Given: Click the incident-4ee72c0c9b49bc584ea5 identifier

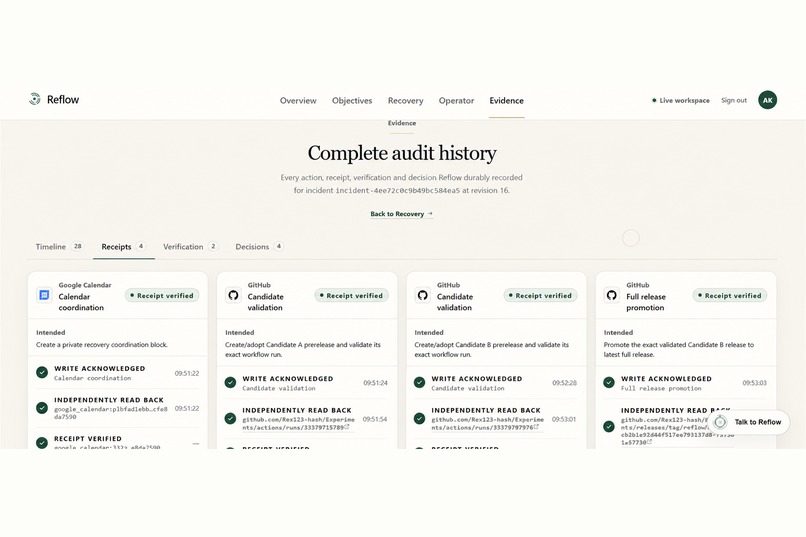Looking at the screenshot, I should pos(398,190).
